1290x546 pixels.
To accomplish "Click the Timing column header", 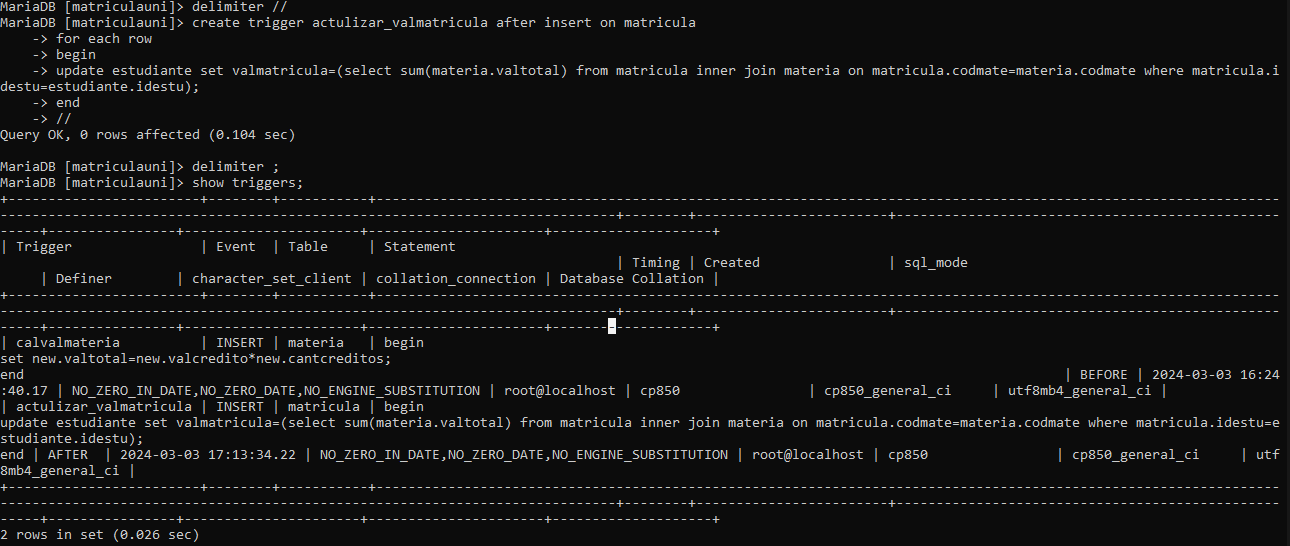I will click(655, 263).
